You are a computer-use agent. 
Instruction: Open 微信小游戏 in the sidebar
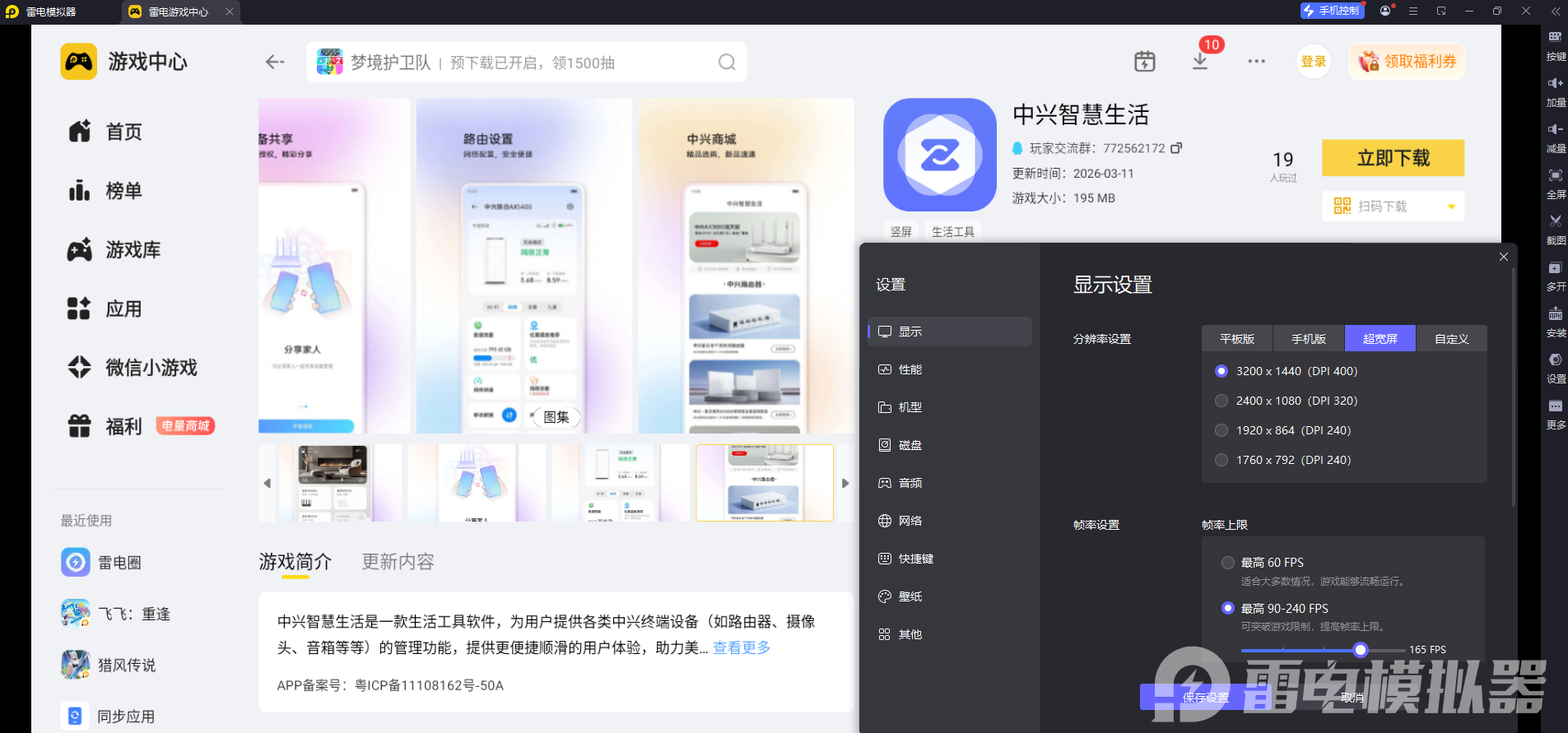coord(133,368)
